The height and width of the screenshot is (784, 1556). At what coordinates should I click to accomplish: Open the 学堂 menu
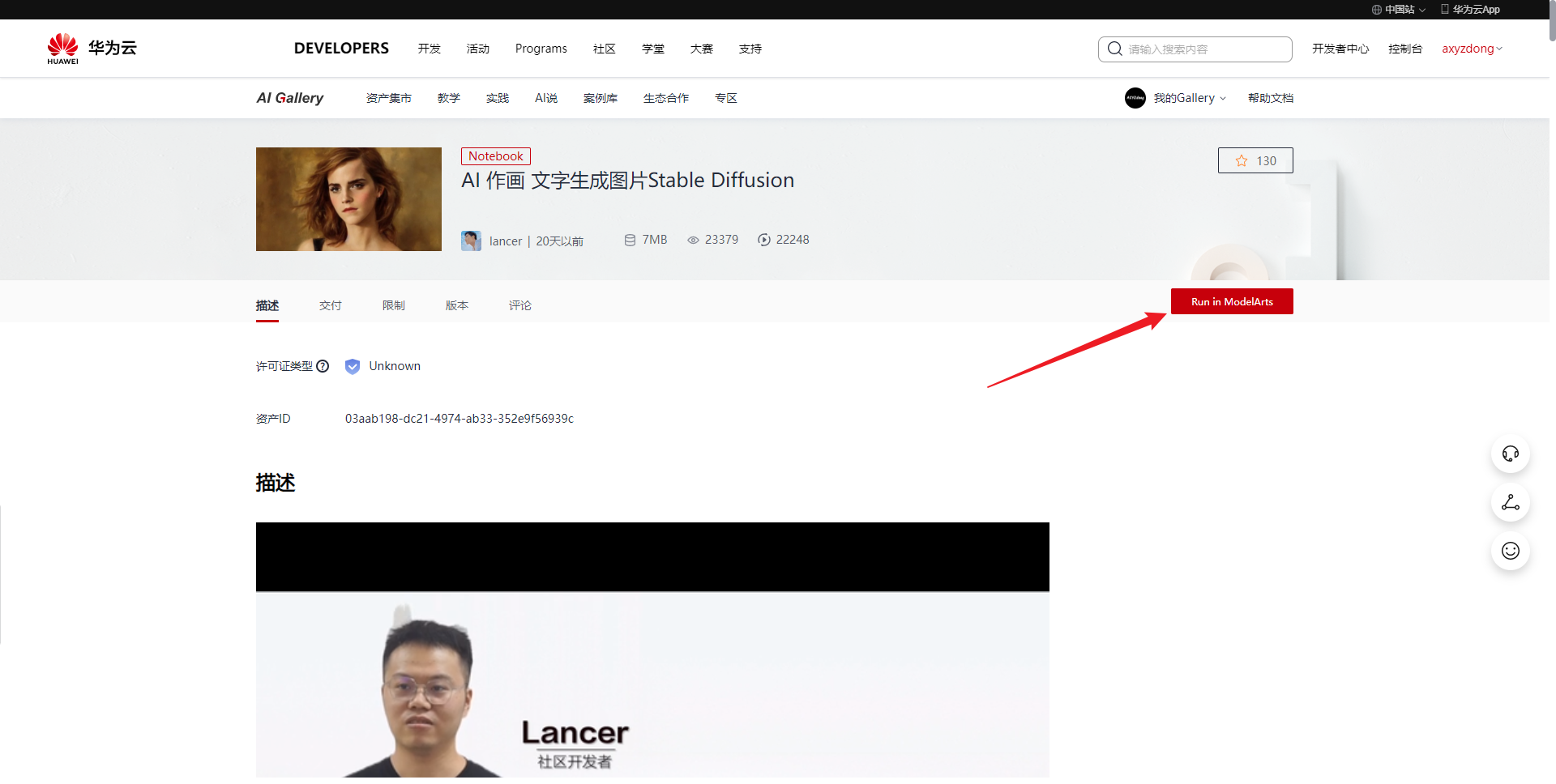[653, 49]
